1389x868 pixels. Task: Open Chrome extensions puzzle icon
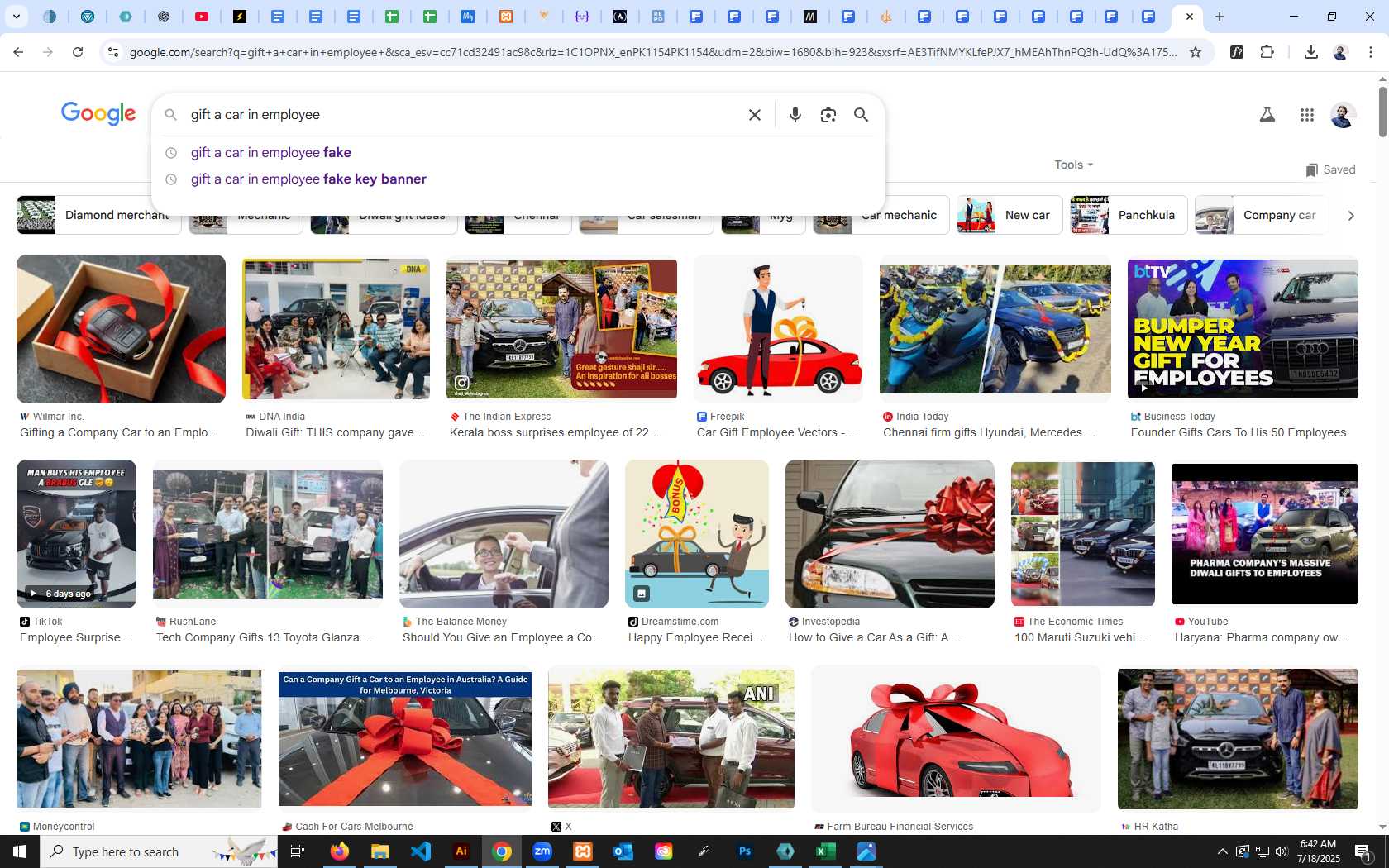[1267, 52]
